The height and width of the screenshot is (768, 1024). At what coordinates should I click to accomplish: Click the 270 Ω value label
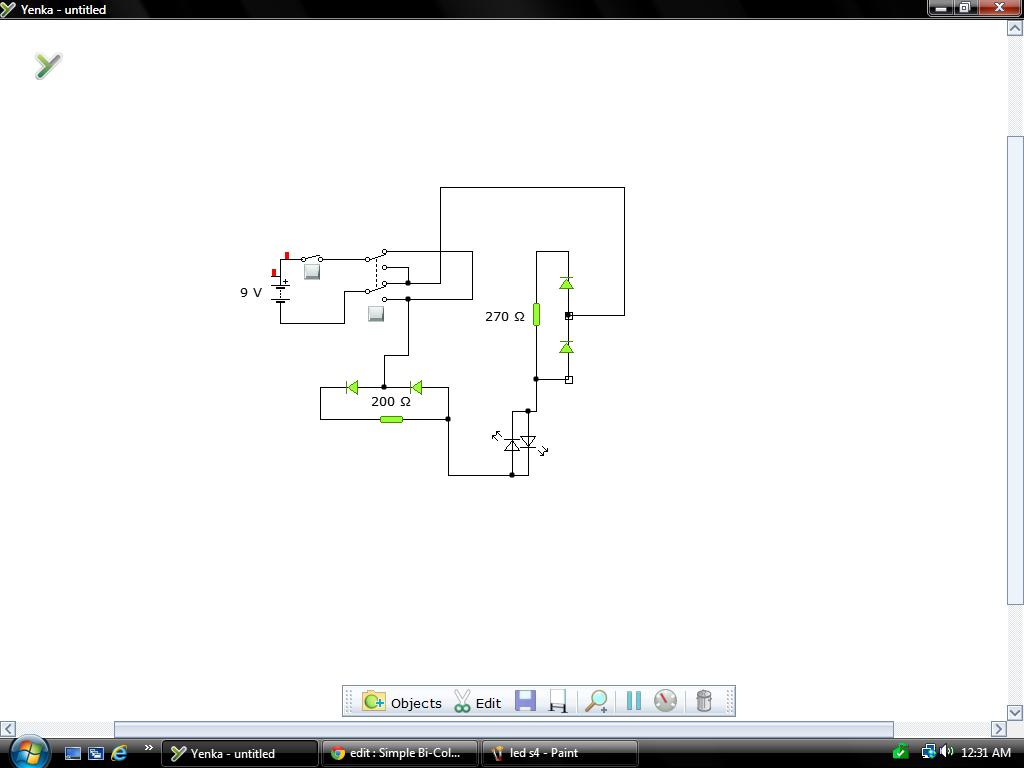point(504,317)
